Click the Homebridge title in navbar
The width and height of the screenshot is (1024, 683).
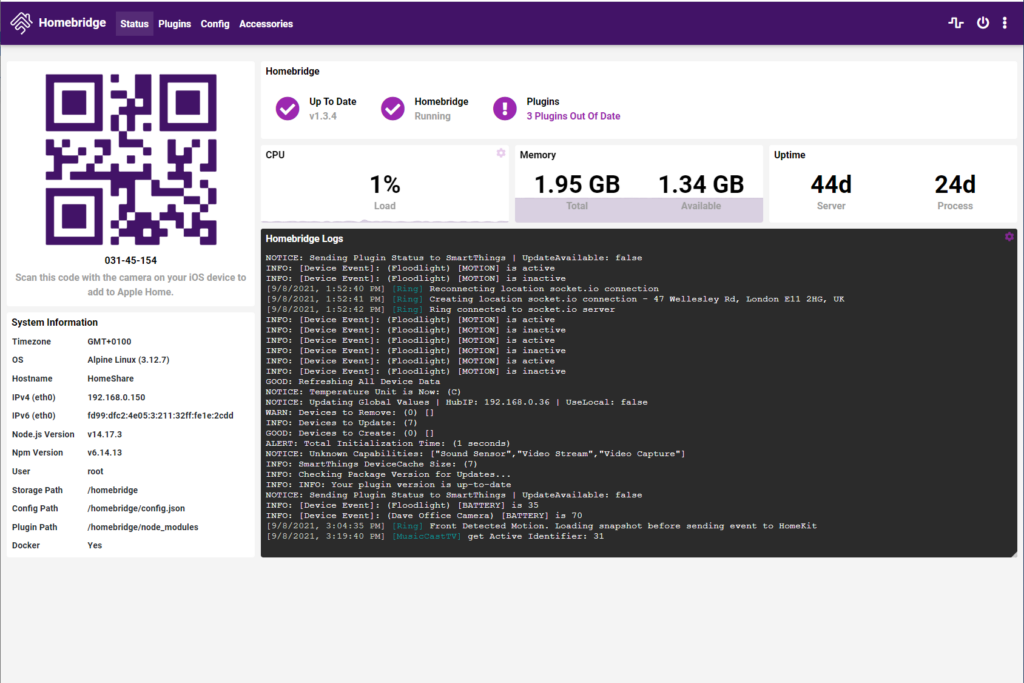pos(72,23)
